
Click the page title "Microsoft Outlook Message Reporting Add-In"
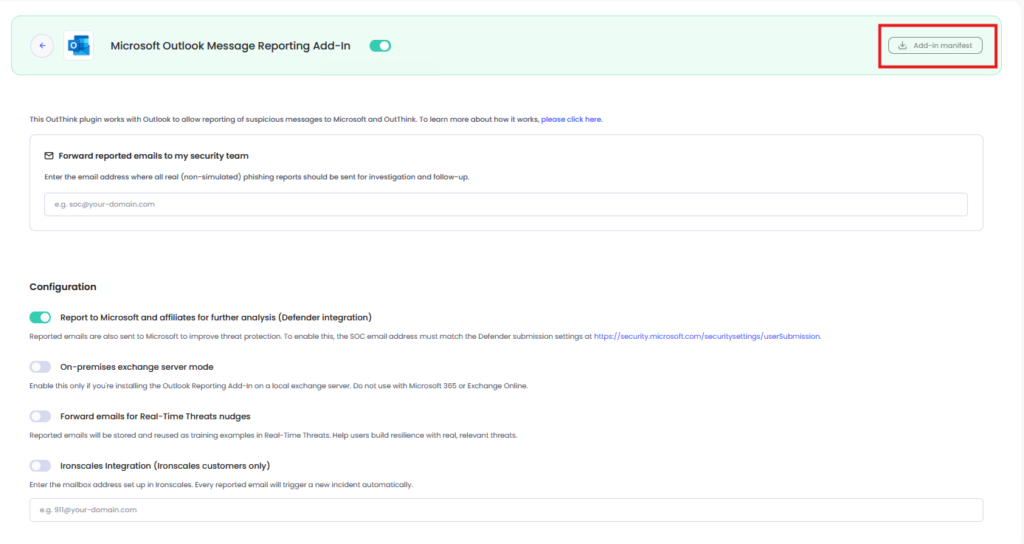click(230, 46)
